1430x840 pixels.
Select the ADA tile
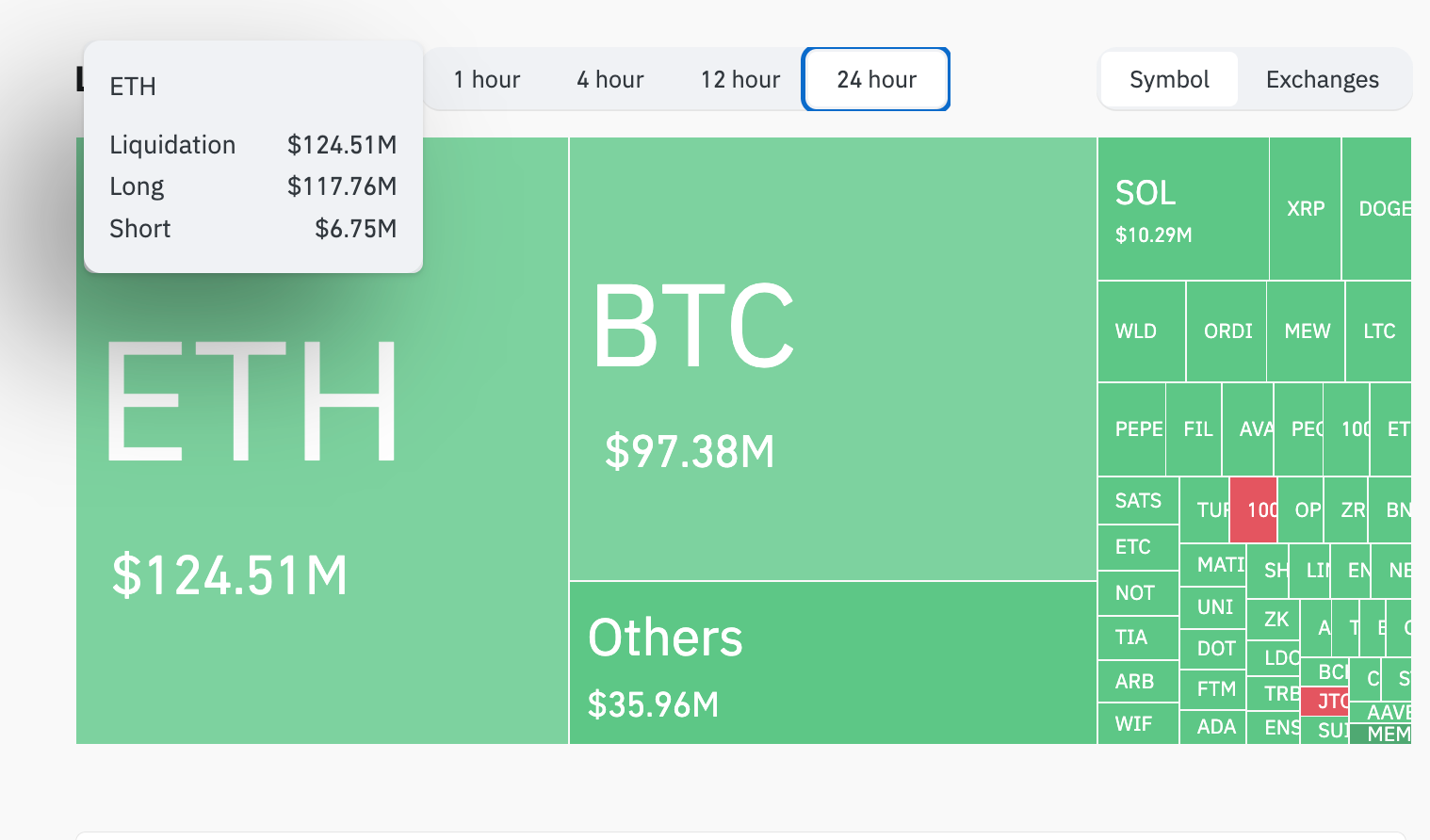[1212, 727]
